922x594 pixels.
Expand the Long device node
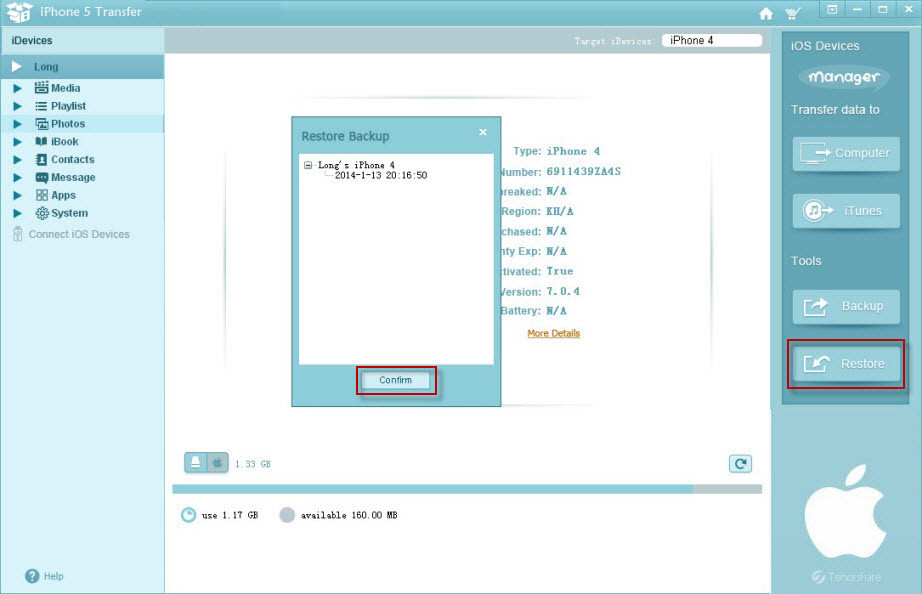[16, 66]
